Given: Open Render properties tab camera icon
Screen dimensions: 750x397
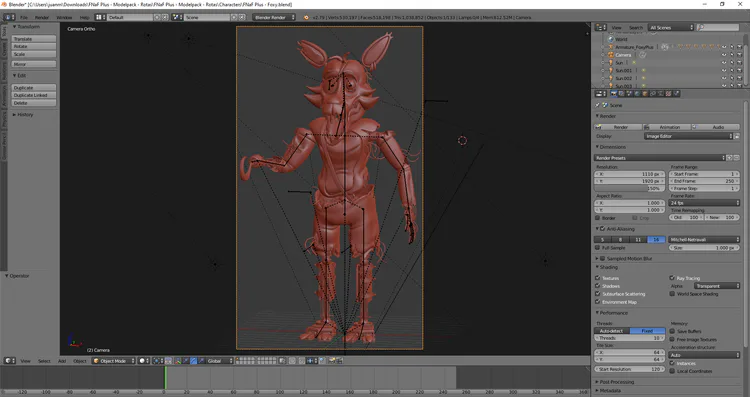Looking at the screenshot, I should (614, 94).
